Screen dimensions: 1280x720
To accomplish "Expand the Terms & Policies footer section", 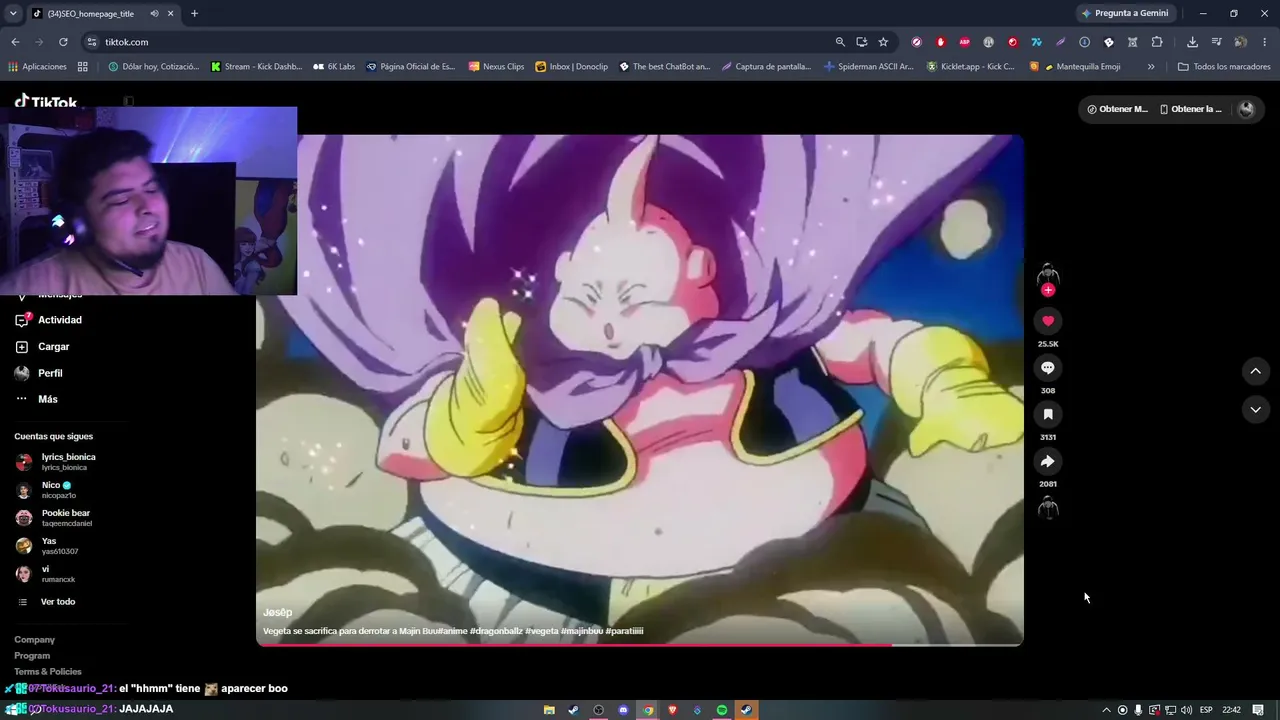I will point(48,672).
